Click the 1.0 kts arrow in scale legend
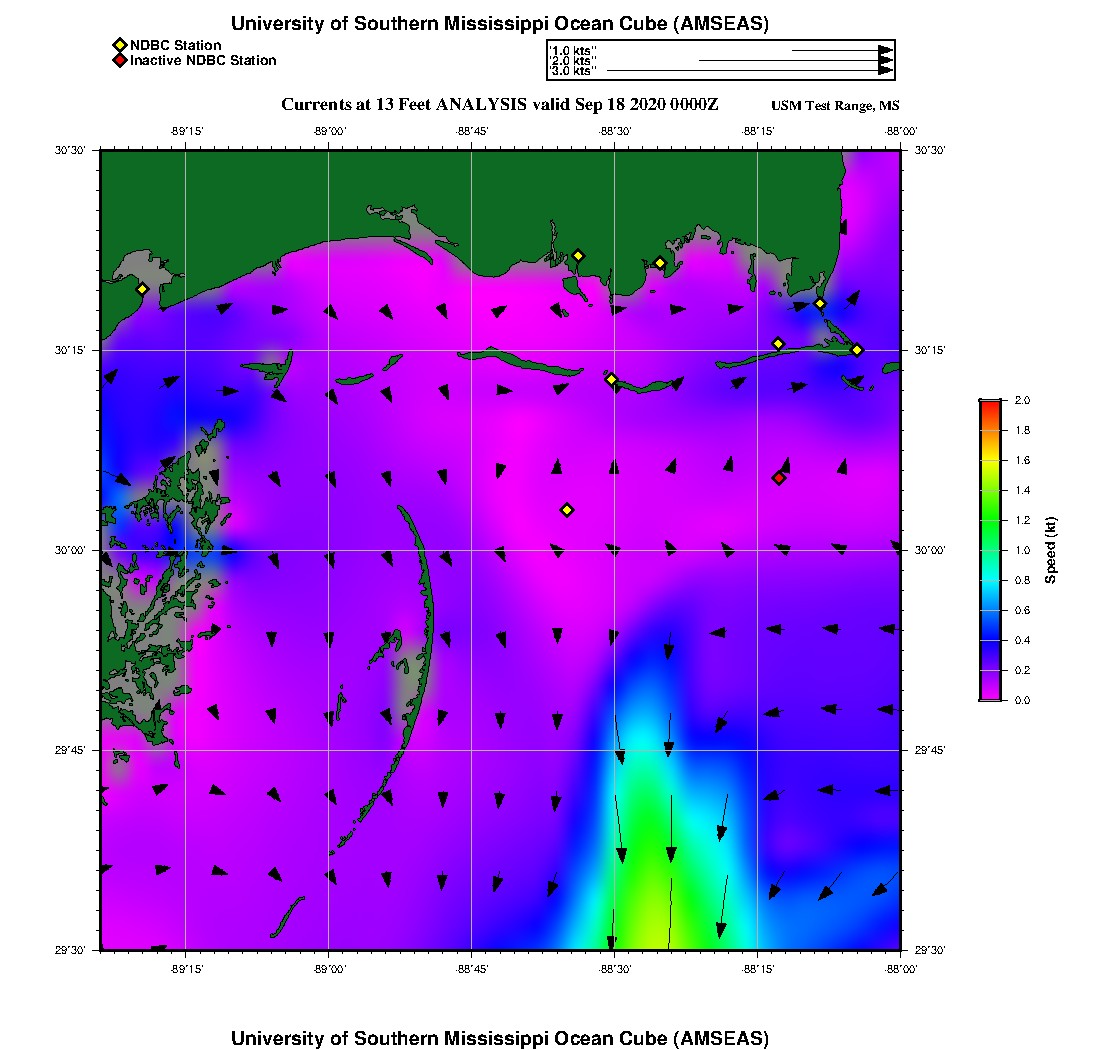This screenshot has height=1050, width=1100. click(x=840, y=50)
